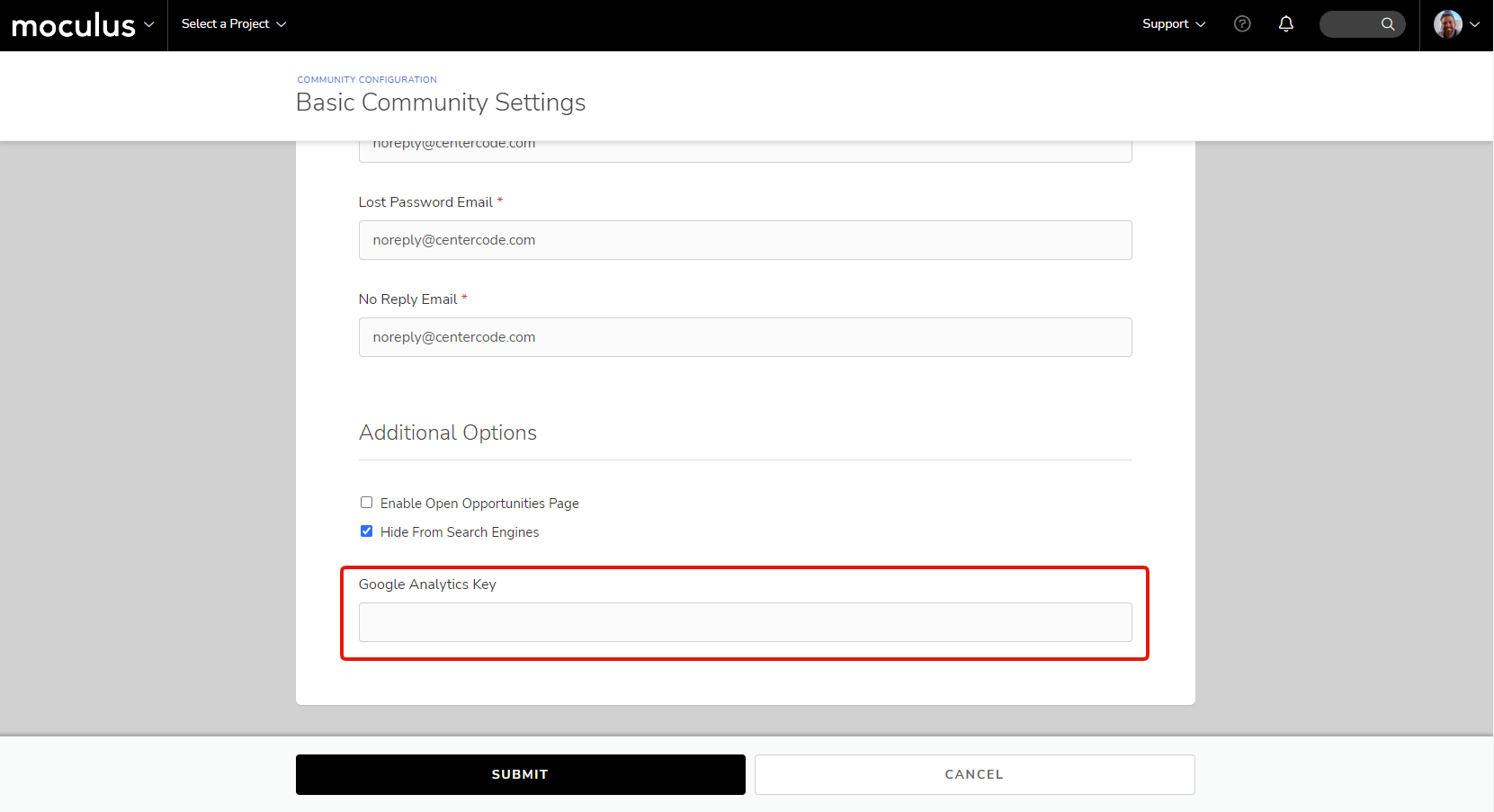Expand the chevron beside the user avatar
The width and height of the screenshot is (1494, 812).
point(1474,24)
